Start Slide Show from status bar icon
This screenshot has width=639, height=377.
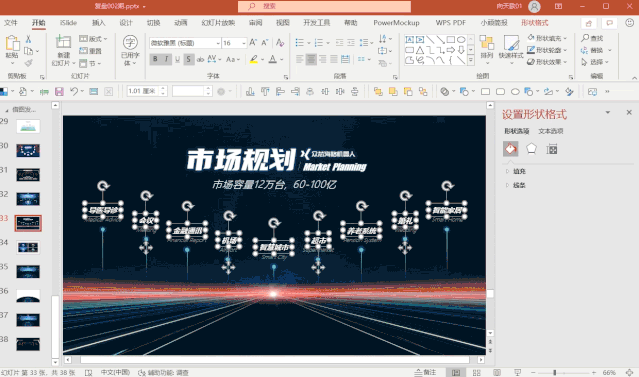518,373
